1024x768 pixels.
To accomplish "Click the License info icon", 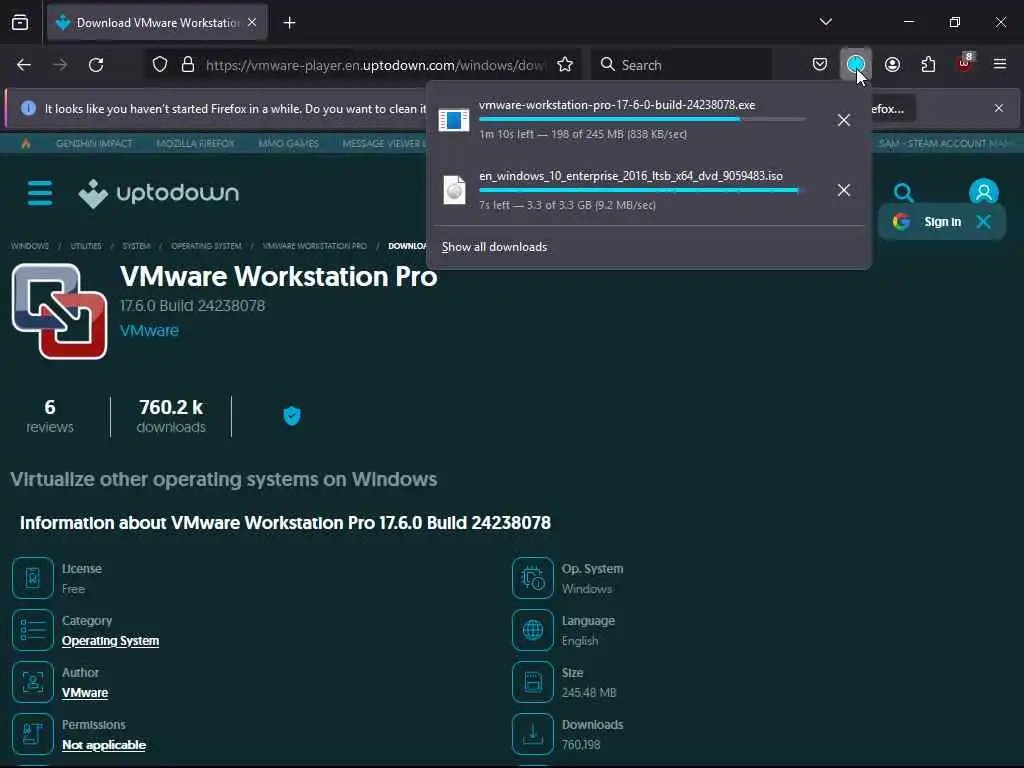I will pos(33,578).
